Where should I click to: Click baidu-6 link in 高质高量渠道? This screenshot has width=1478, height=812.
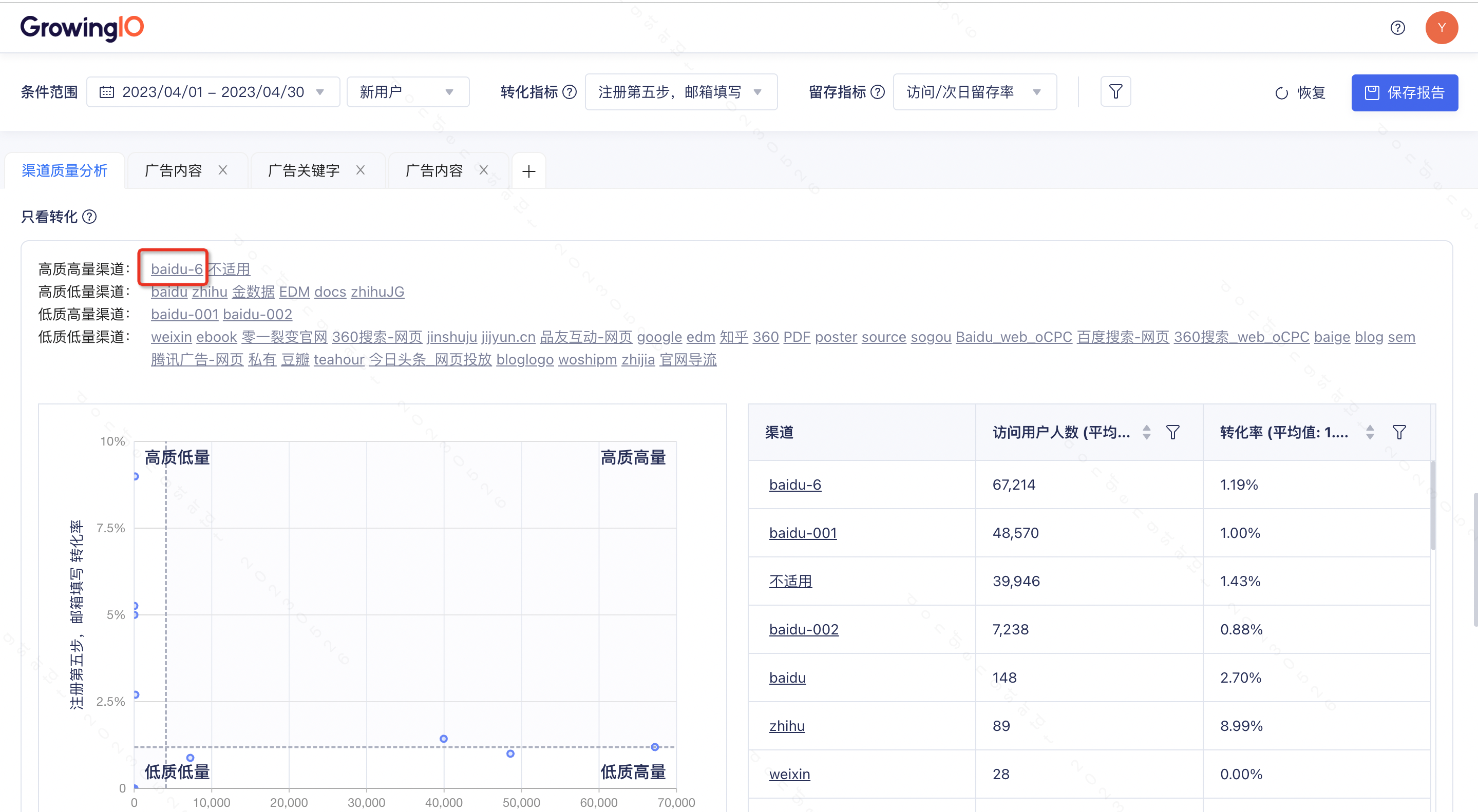[177, 269]
